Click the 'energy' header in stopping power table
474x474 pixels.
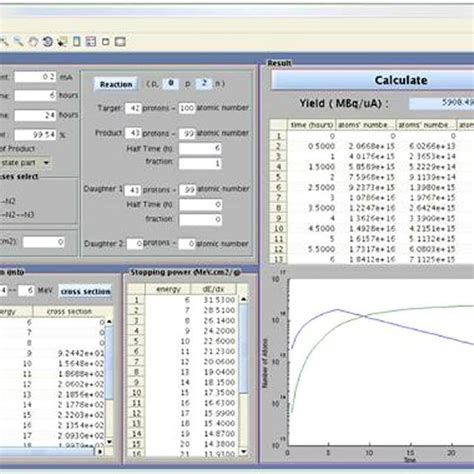click(168, 289)
